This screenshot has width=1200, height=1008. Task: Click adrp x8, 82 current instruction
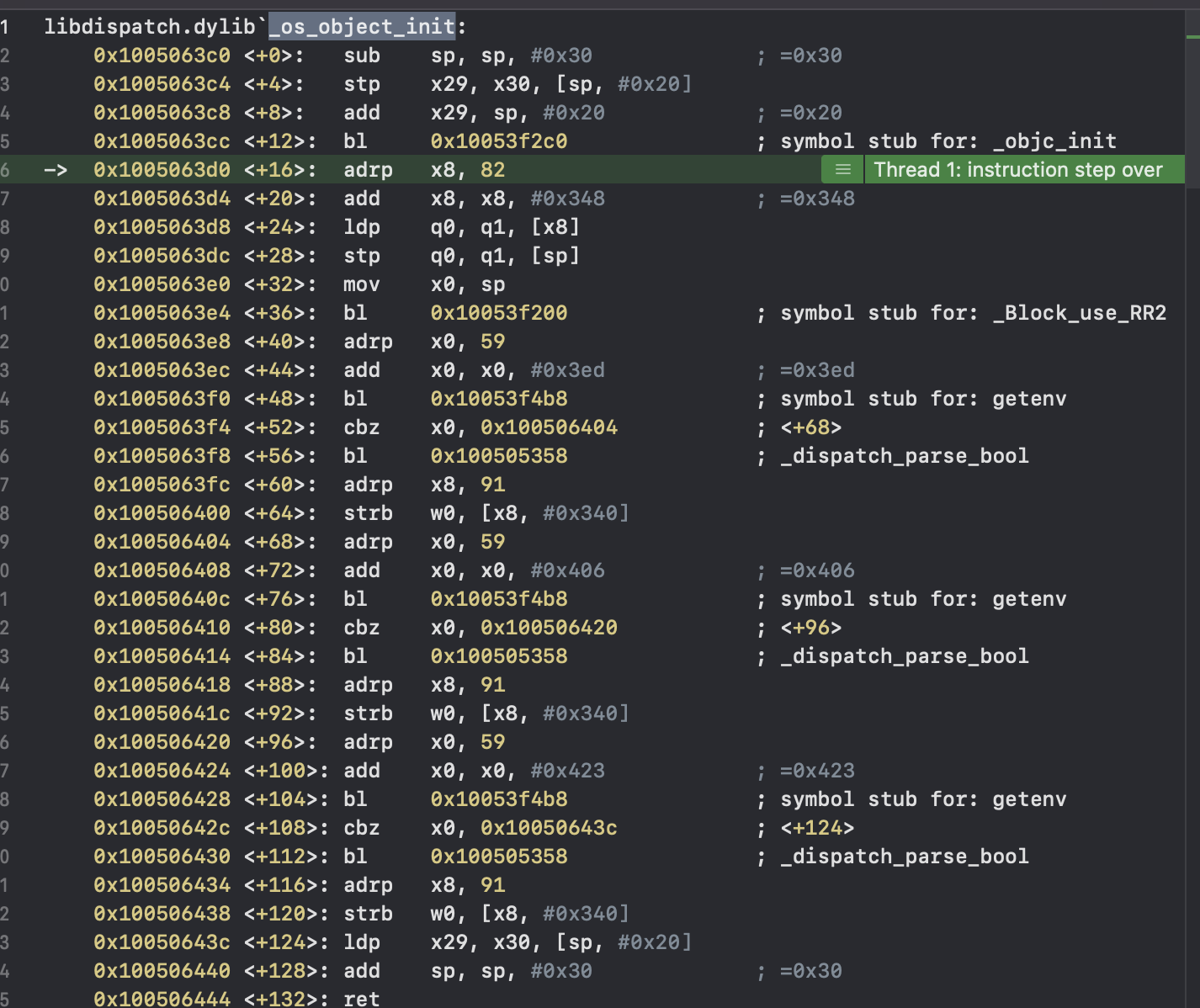click(424, 170)
